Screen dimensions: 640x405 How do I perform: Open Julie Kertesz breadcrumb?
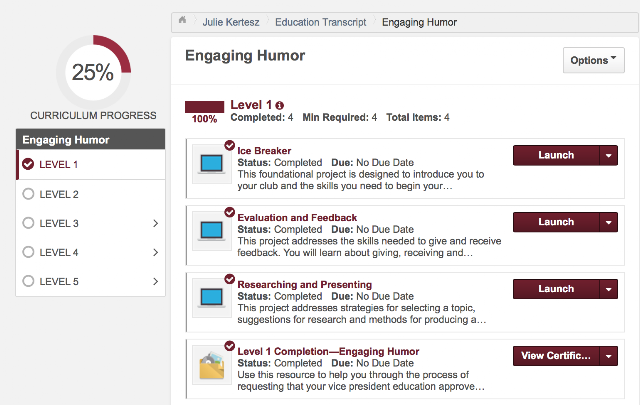point(231,22)
